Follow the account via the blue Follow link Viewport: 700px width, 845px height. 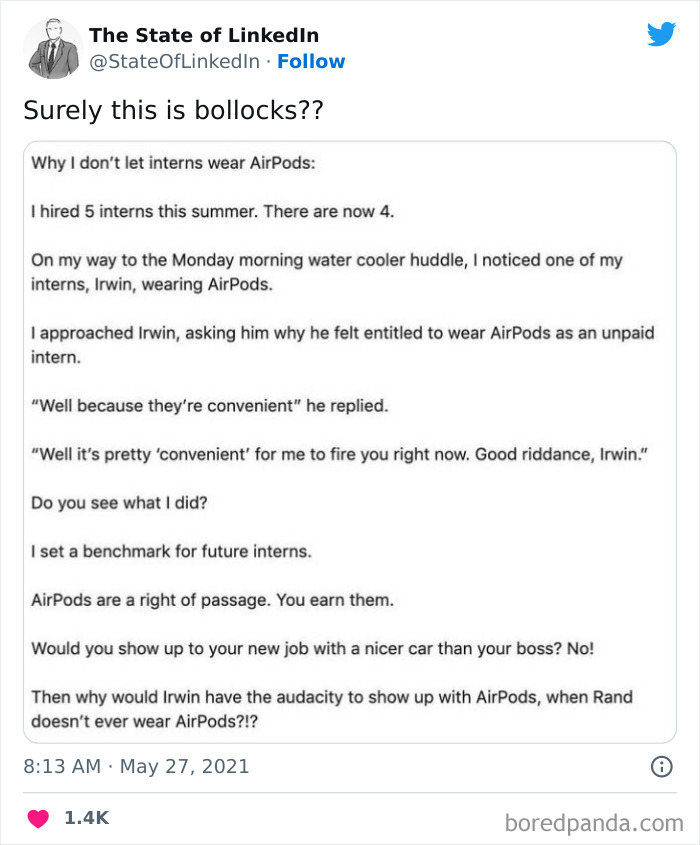pos(312,62)
